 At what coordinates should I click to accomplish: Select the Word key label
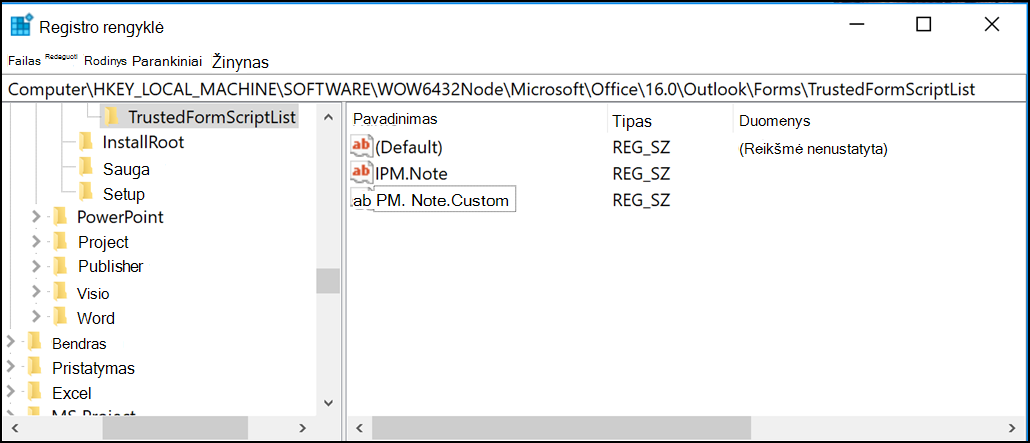96,318
